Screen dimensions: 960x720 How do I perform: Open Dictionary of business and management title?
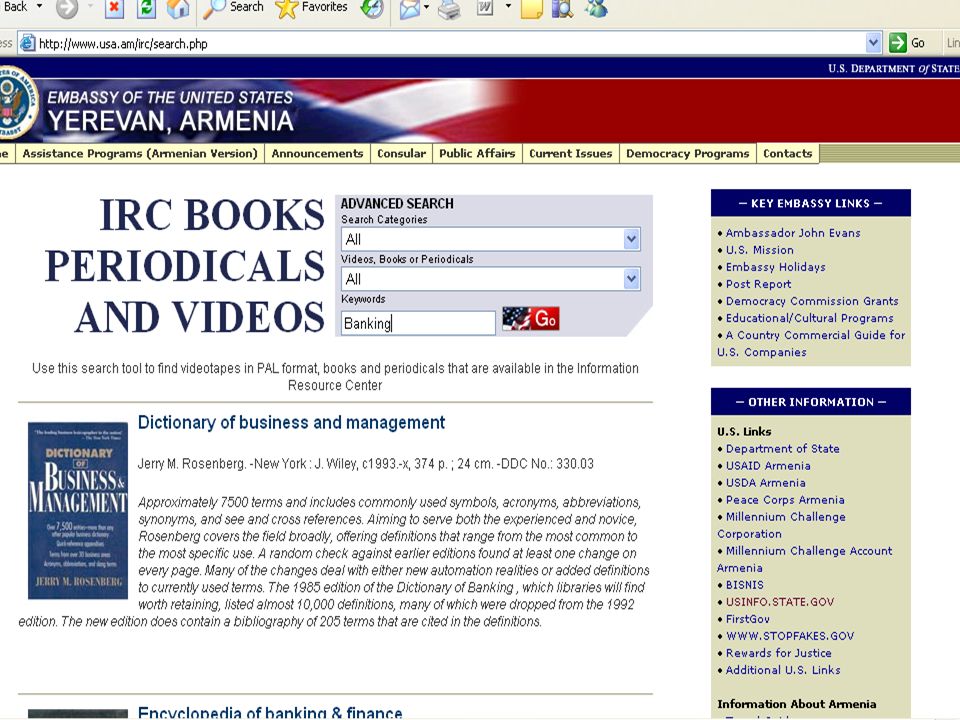click(x=291, y=422)
